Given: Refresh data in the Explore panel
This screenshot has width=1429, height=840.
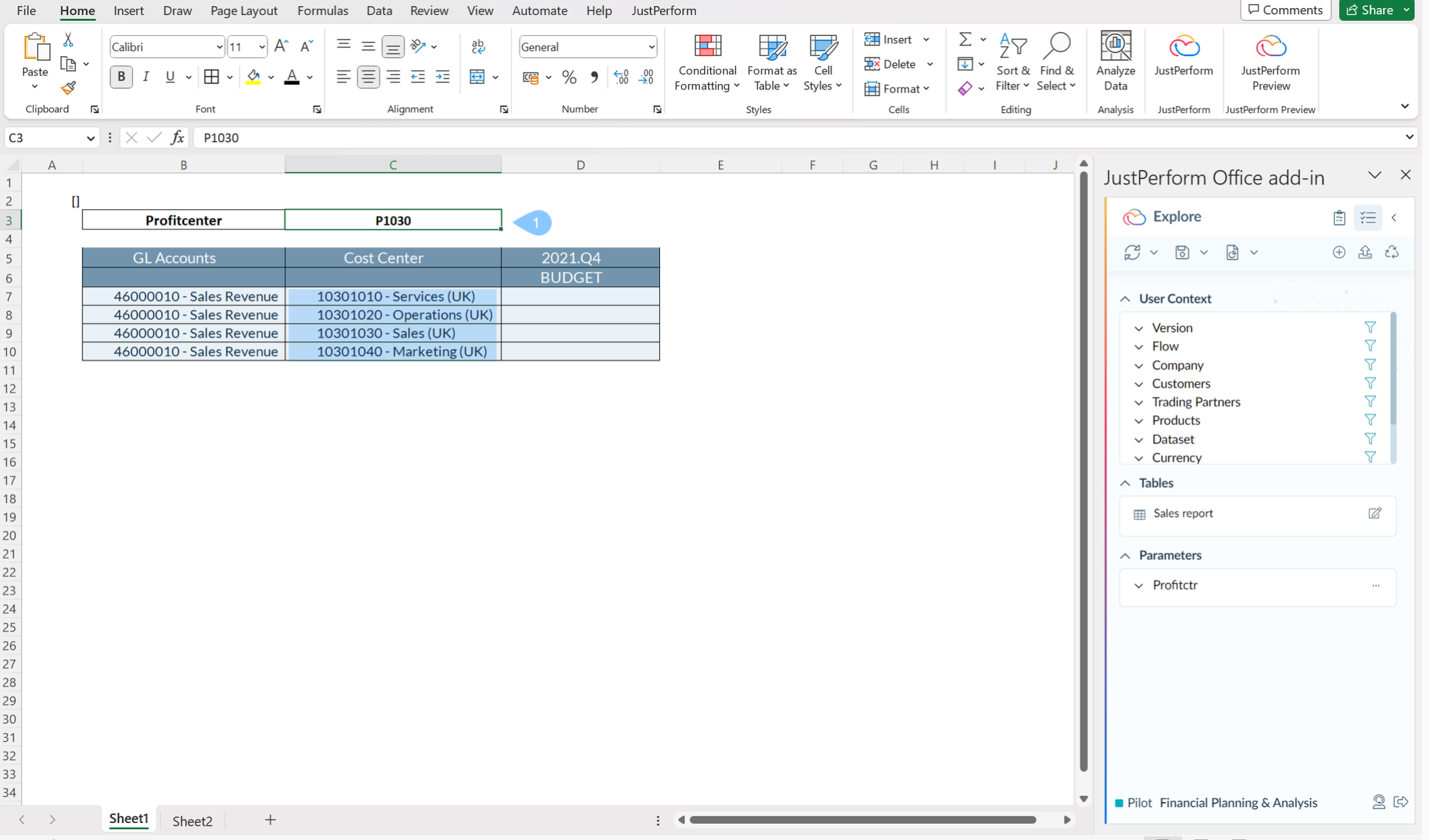Looking at the screenshot, I should point(1134,252).
